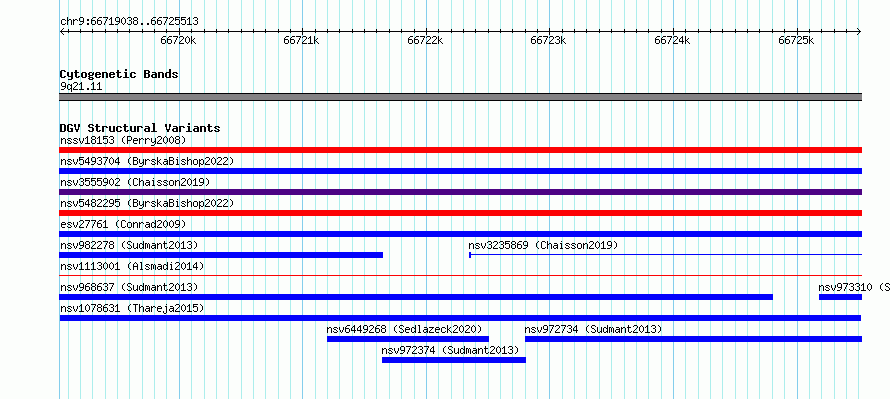Click the nssv18153 (Perry2008) red variant bar
Viewport: 890px width, 399px height.
460,150
